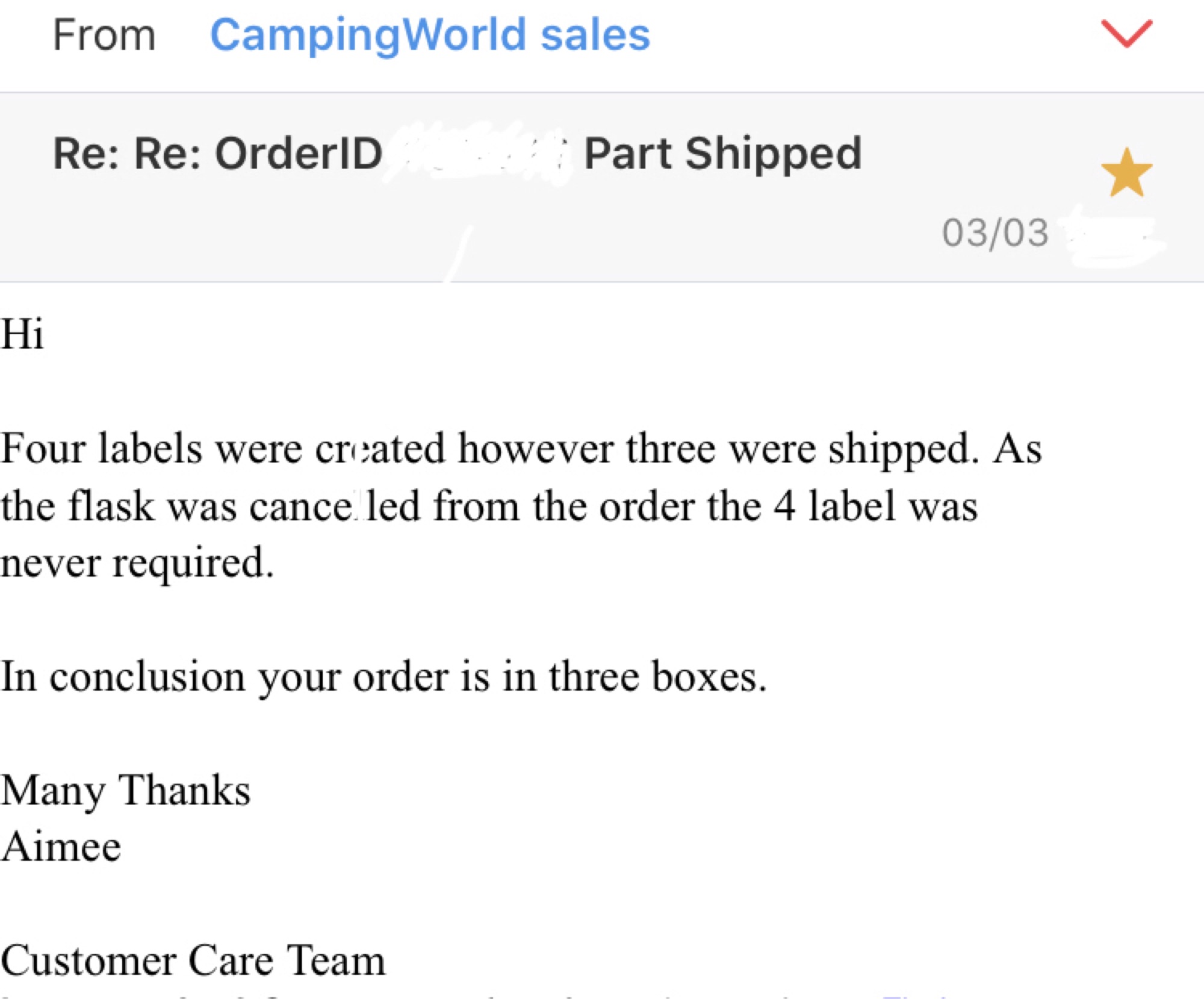Tap the never required. line
The height and width of the screenshot is (999, 1204).
coord(137,564)
